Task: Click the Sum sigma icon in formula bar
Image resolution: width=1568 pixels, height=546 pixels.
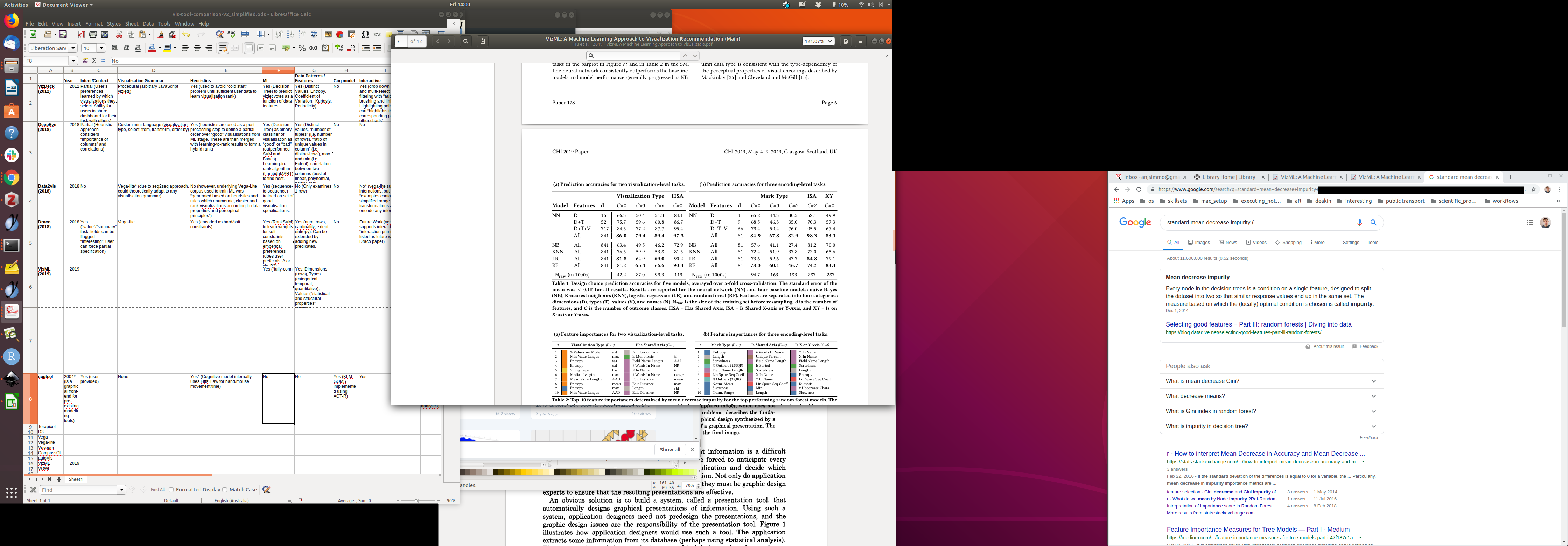Action: coord(94,61)
